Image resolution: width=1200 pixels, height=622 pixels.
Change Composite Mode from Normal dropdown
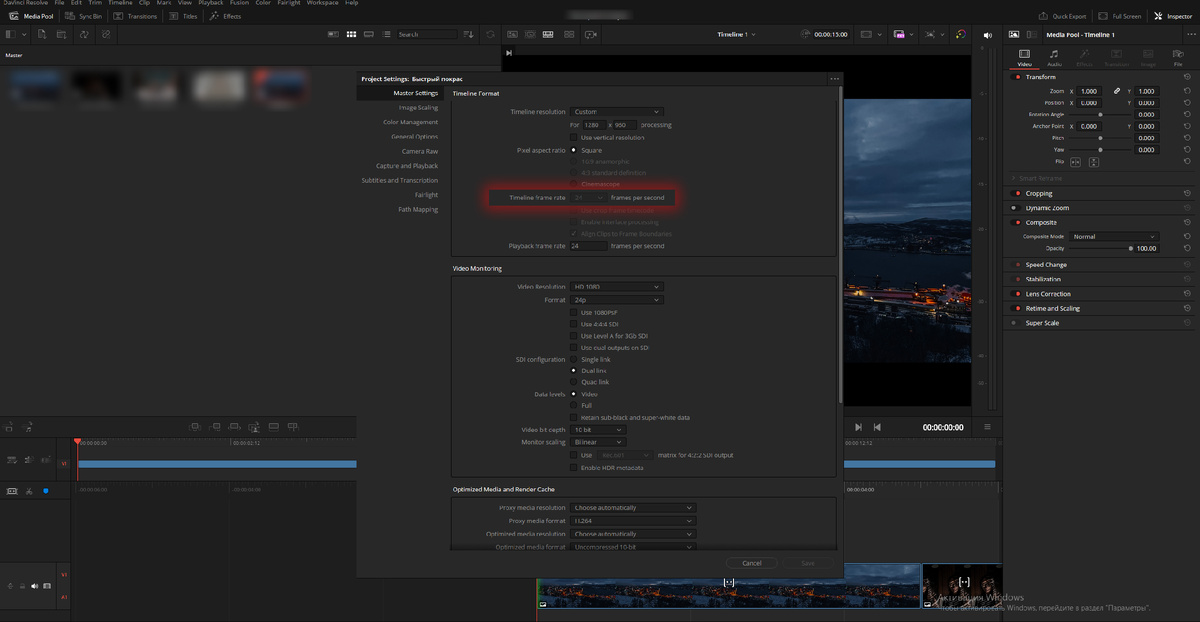1113,236
